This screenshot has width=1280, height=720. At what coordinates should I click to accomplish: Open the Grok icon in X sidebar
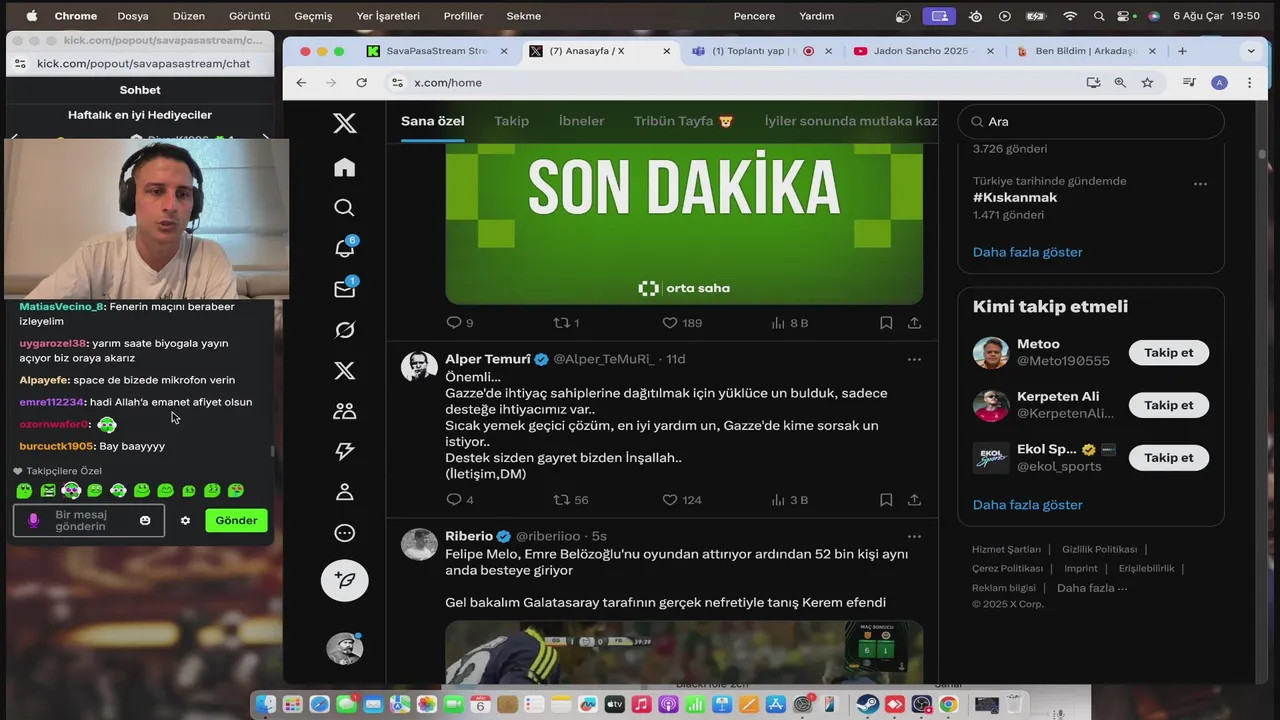[344, 330]
